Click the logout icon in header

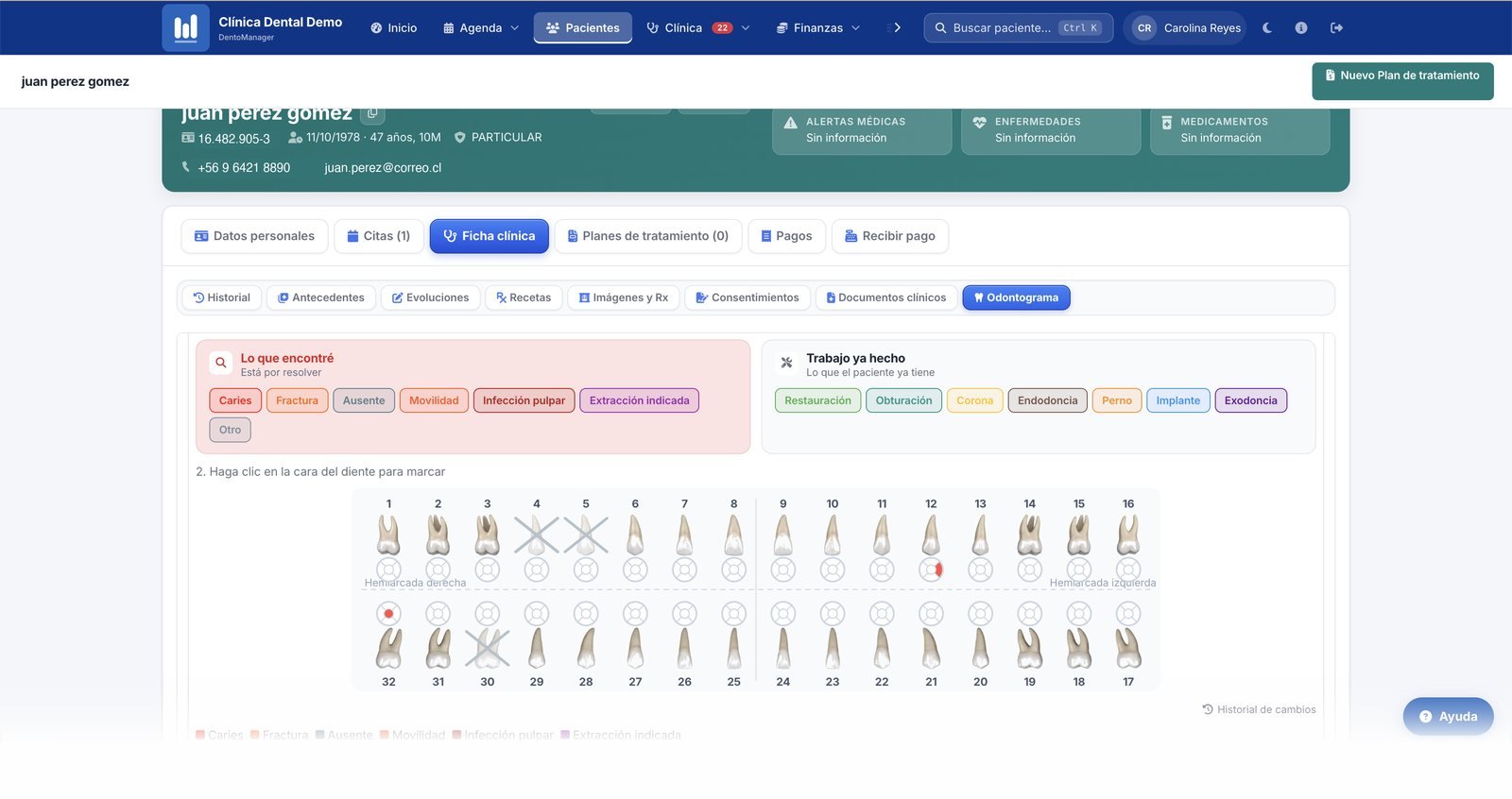click(1336, 28)
